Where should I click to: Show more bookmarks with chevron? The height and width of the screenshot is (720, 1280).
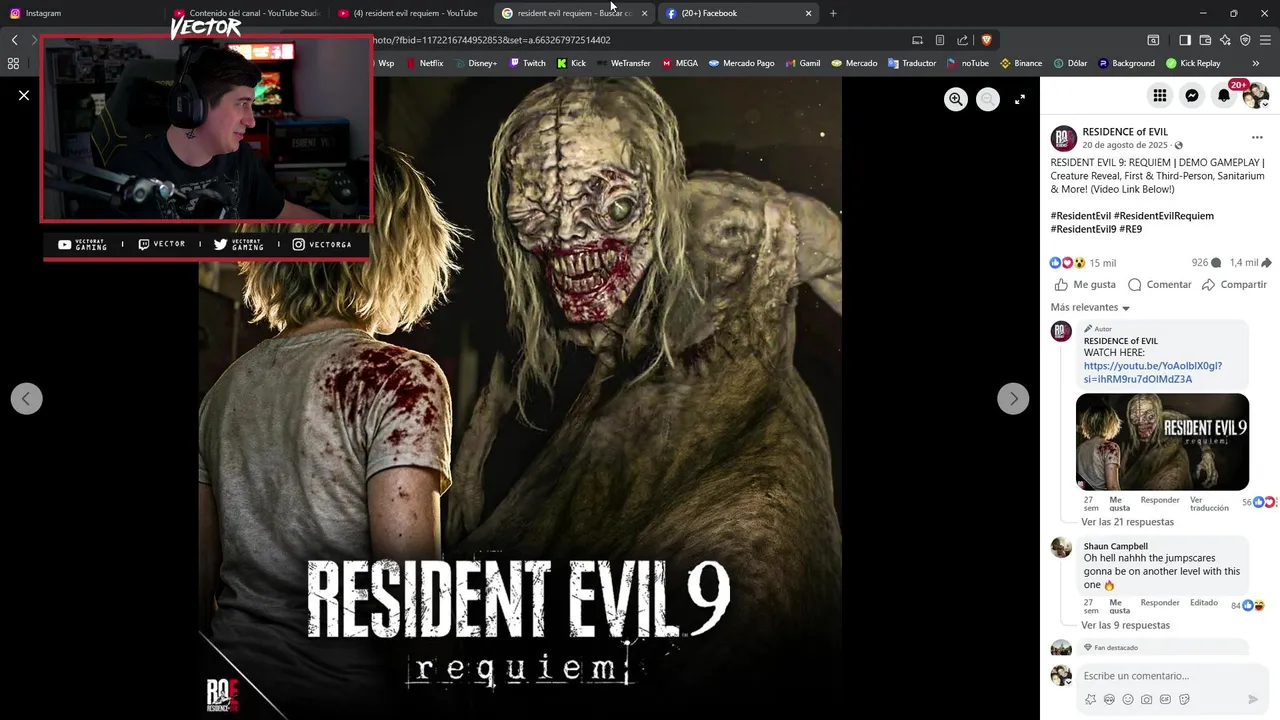click(x=1256, y=63)
